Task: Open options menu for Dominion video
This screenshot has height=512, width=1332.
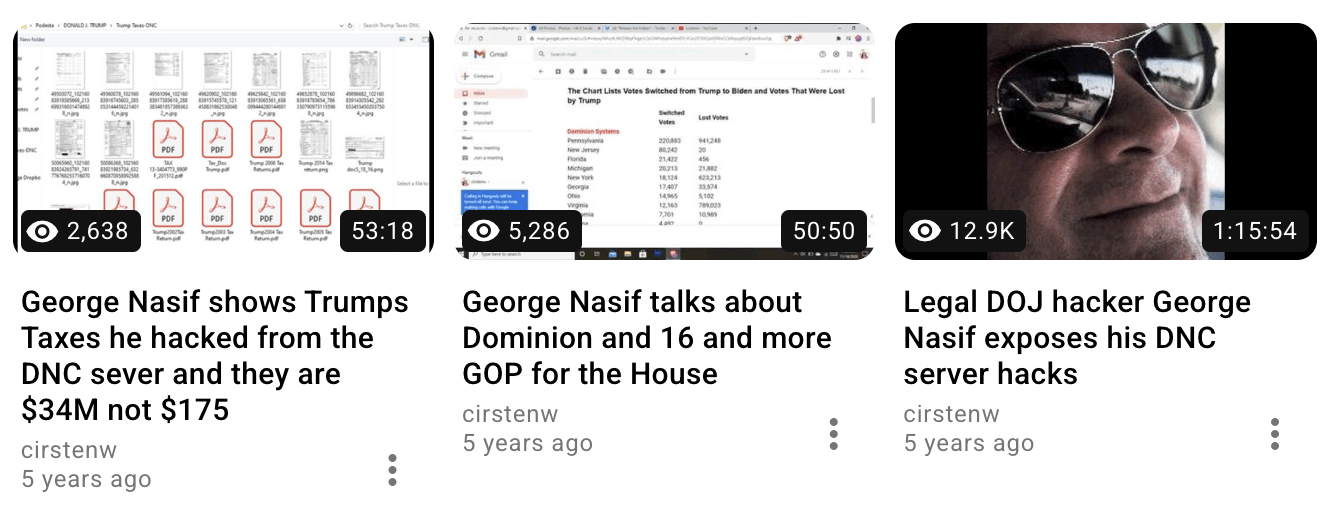Action: 834,434
